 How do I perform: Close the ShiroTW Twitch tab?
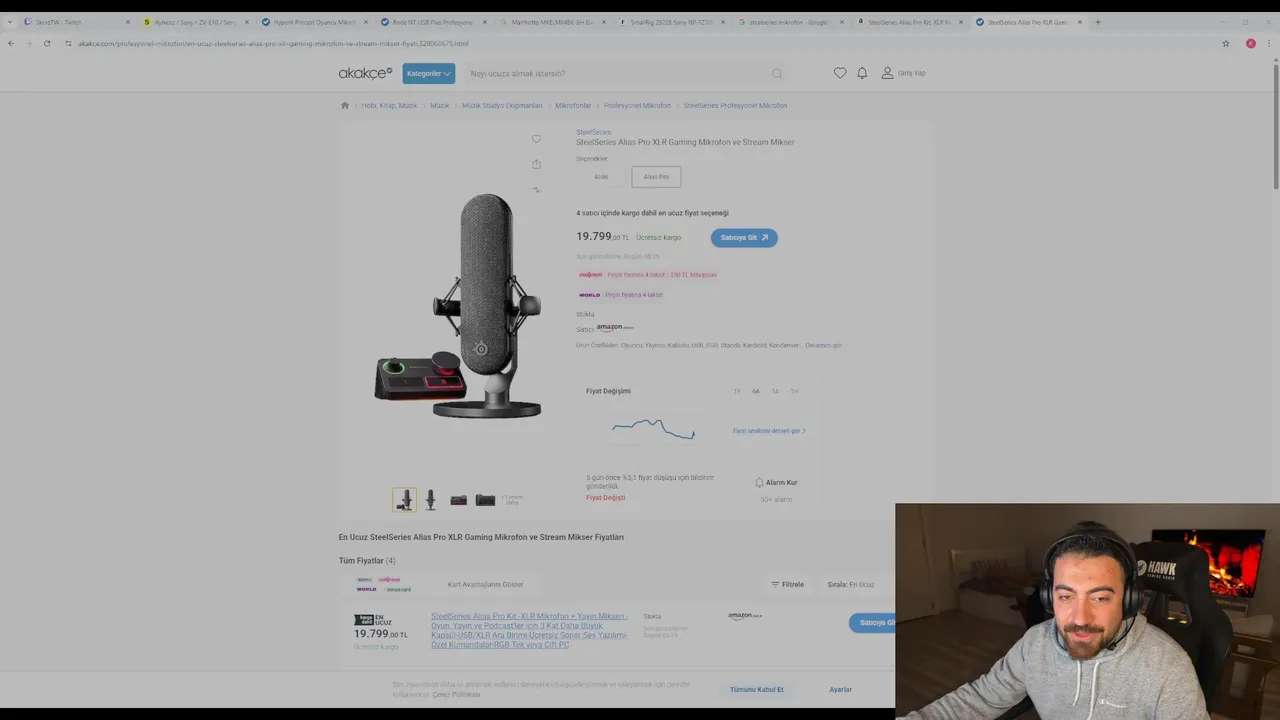tap(128, 22)
